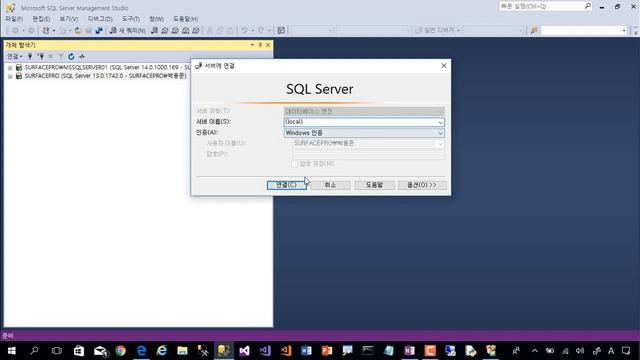Open OneNote from the taskbar
Screen dimensions: 640x360
(409, 351)
